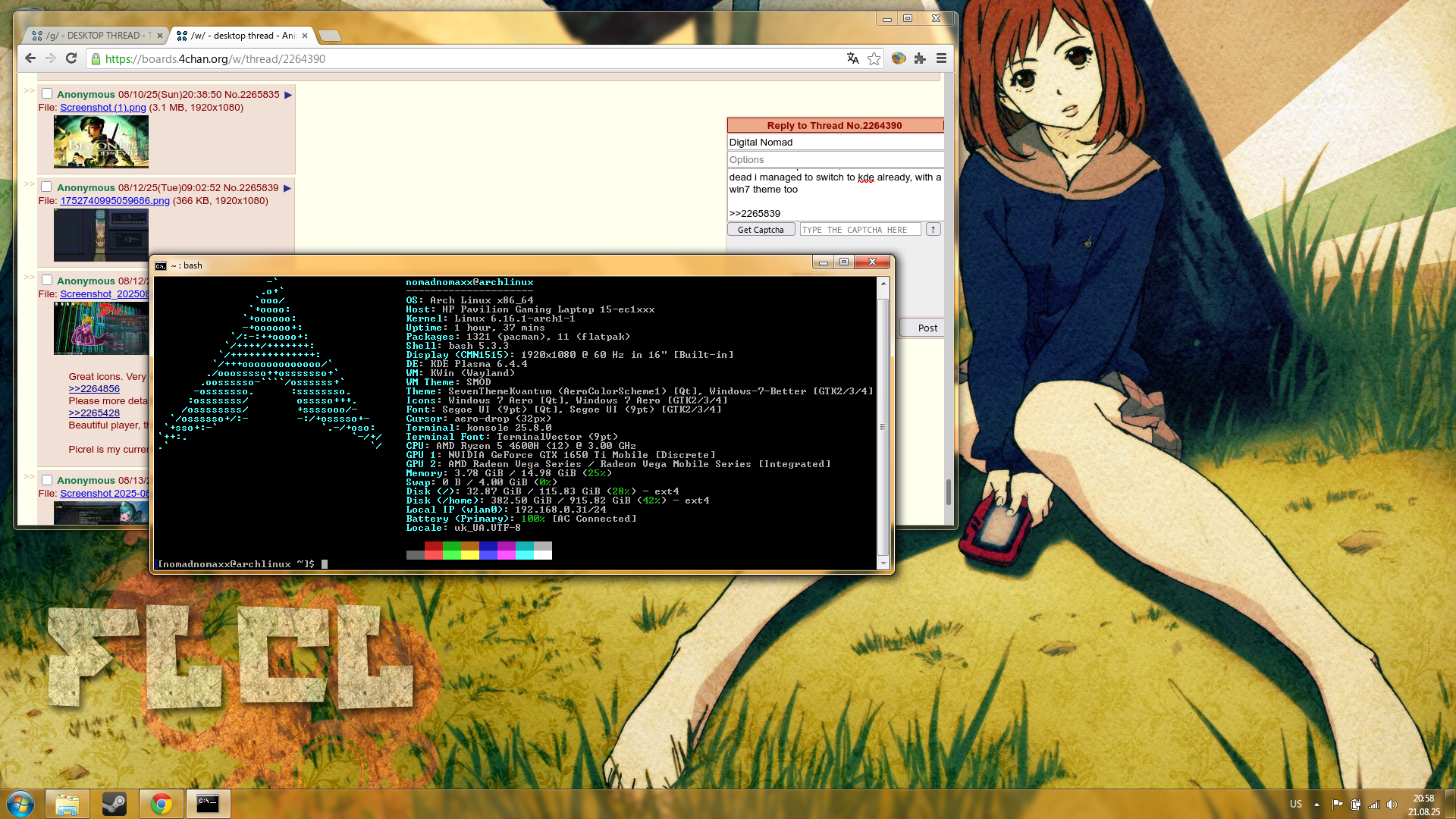Image resolution: width=1456 pixels, height=819 pixels.
Task: Open the extensions puzzle icon
Action: 920,58
